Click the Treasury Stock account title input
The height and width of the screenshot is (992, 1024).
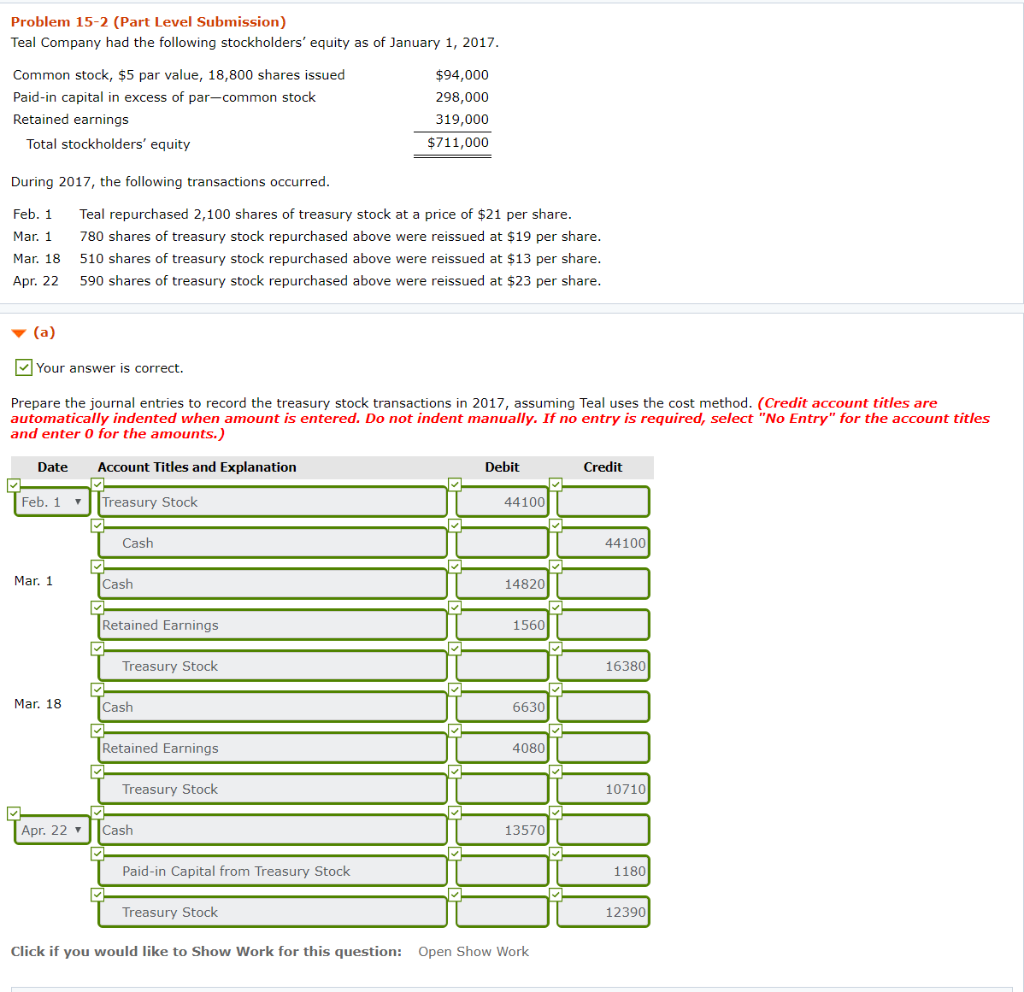tap(272, 502)
